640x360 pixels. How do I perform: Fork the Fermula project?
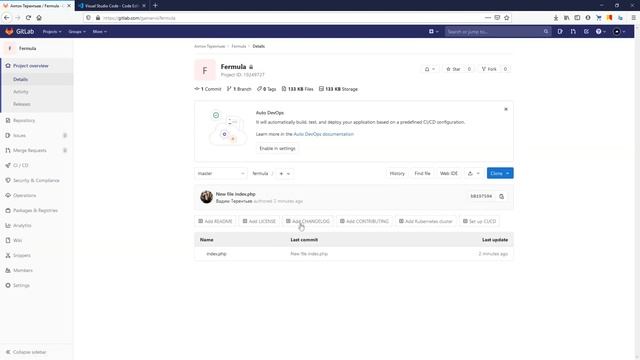[489, 69]
